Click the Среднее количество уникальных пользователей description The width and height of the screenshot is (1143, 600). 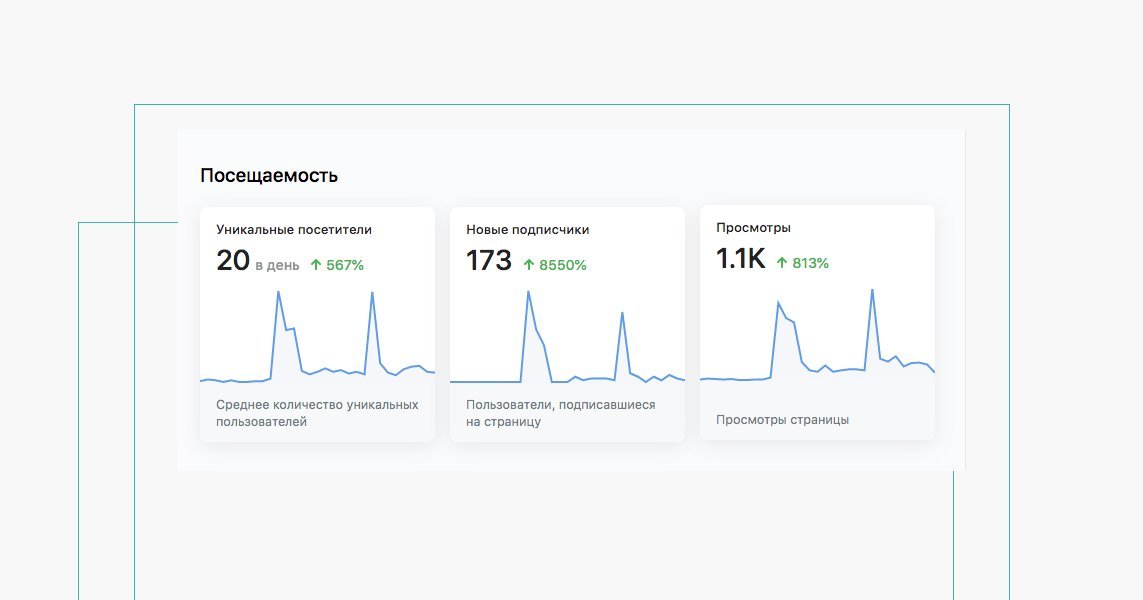317,413
